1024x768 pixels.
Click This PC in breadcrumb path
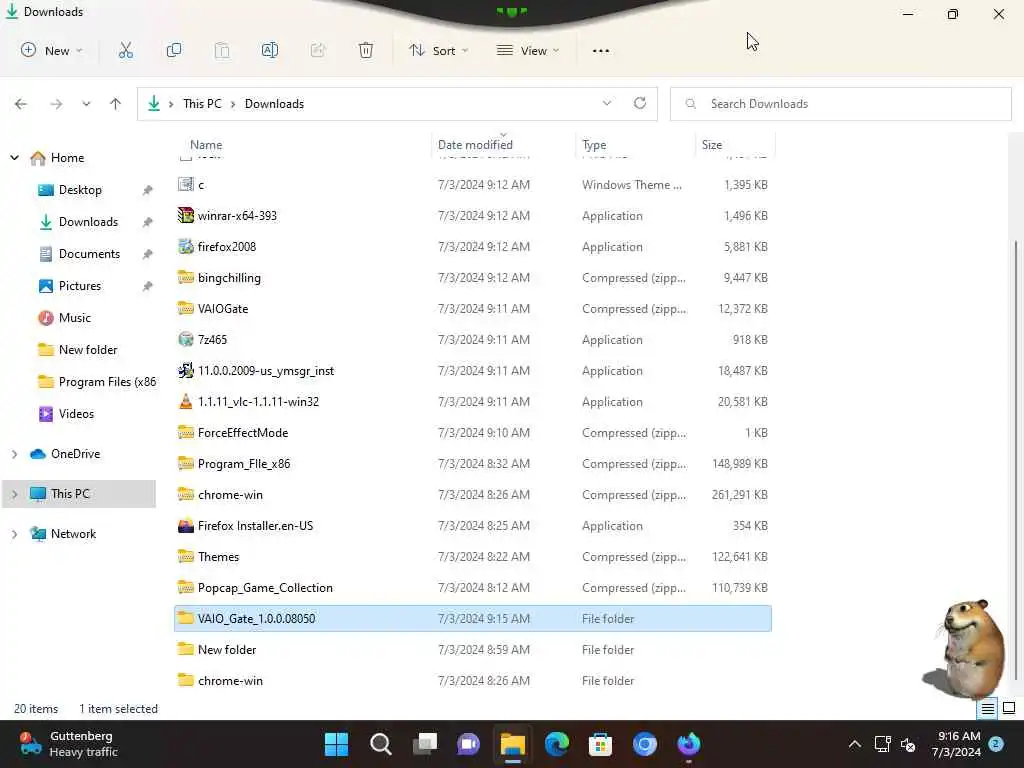[x=202, y=104]
